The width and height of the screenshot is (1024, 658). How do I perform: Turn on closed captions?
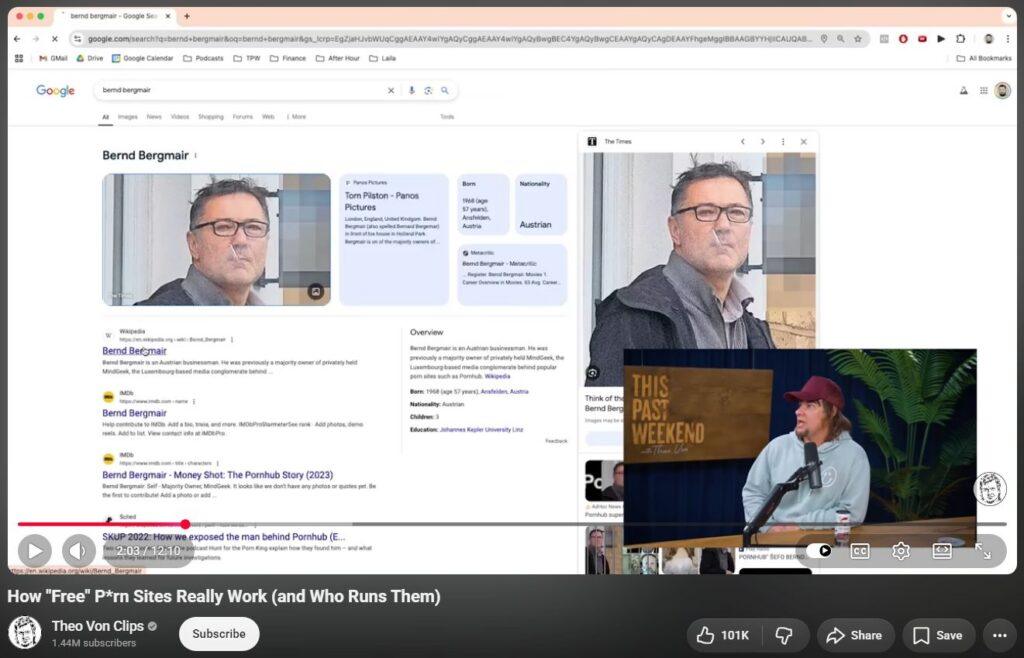tap(860, 551)
